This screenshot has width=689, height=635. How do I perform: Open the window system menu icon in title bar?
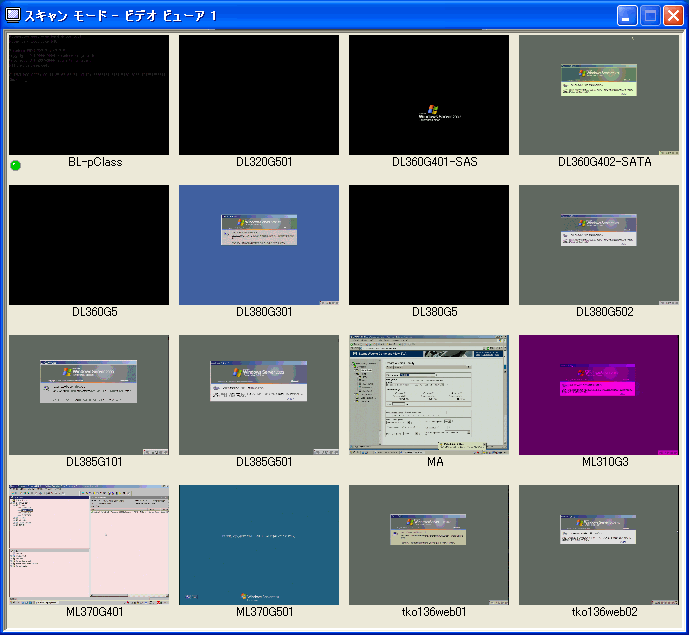(13, 15)
